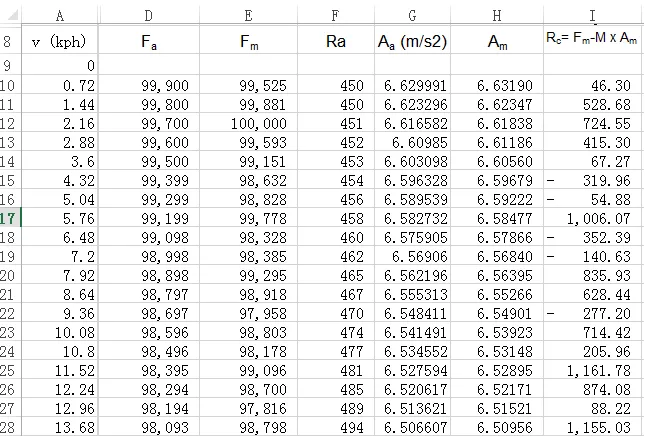
Task: Click the cell showing 628.44
Action: [593, 294]
